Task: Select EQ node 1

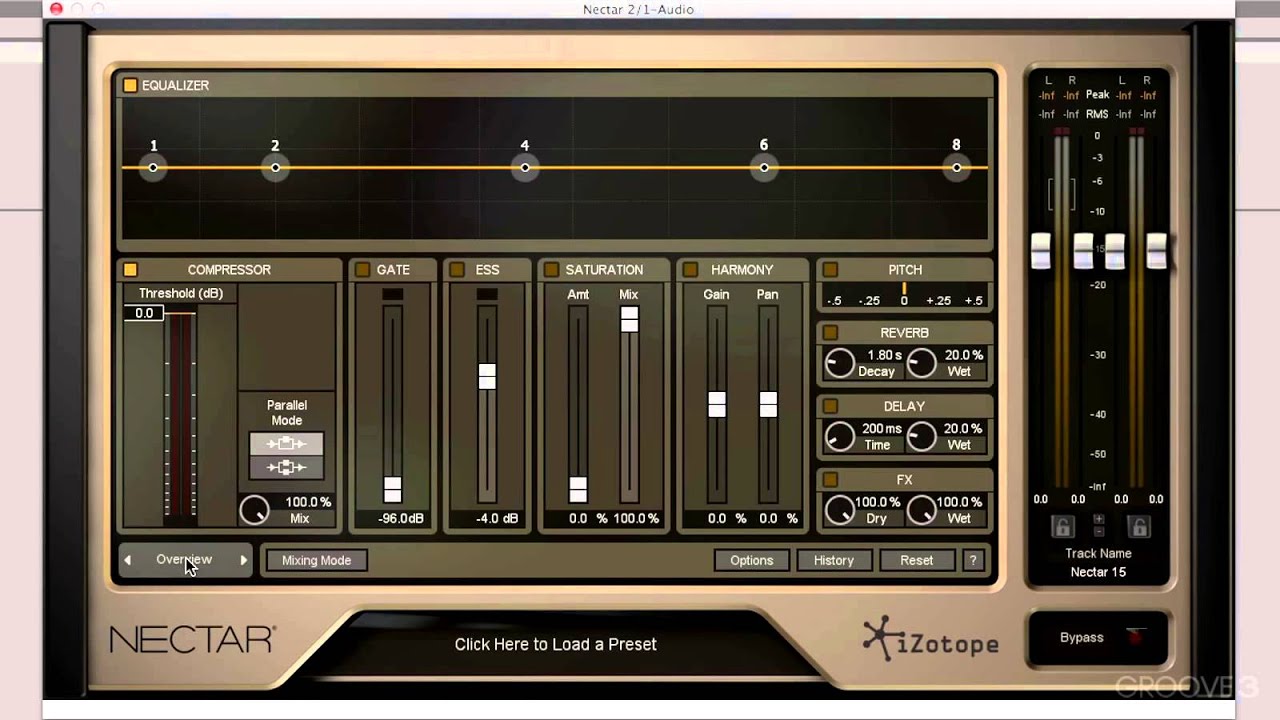Action: [x=153, y=167]
